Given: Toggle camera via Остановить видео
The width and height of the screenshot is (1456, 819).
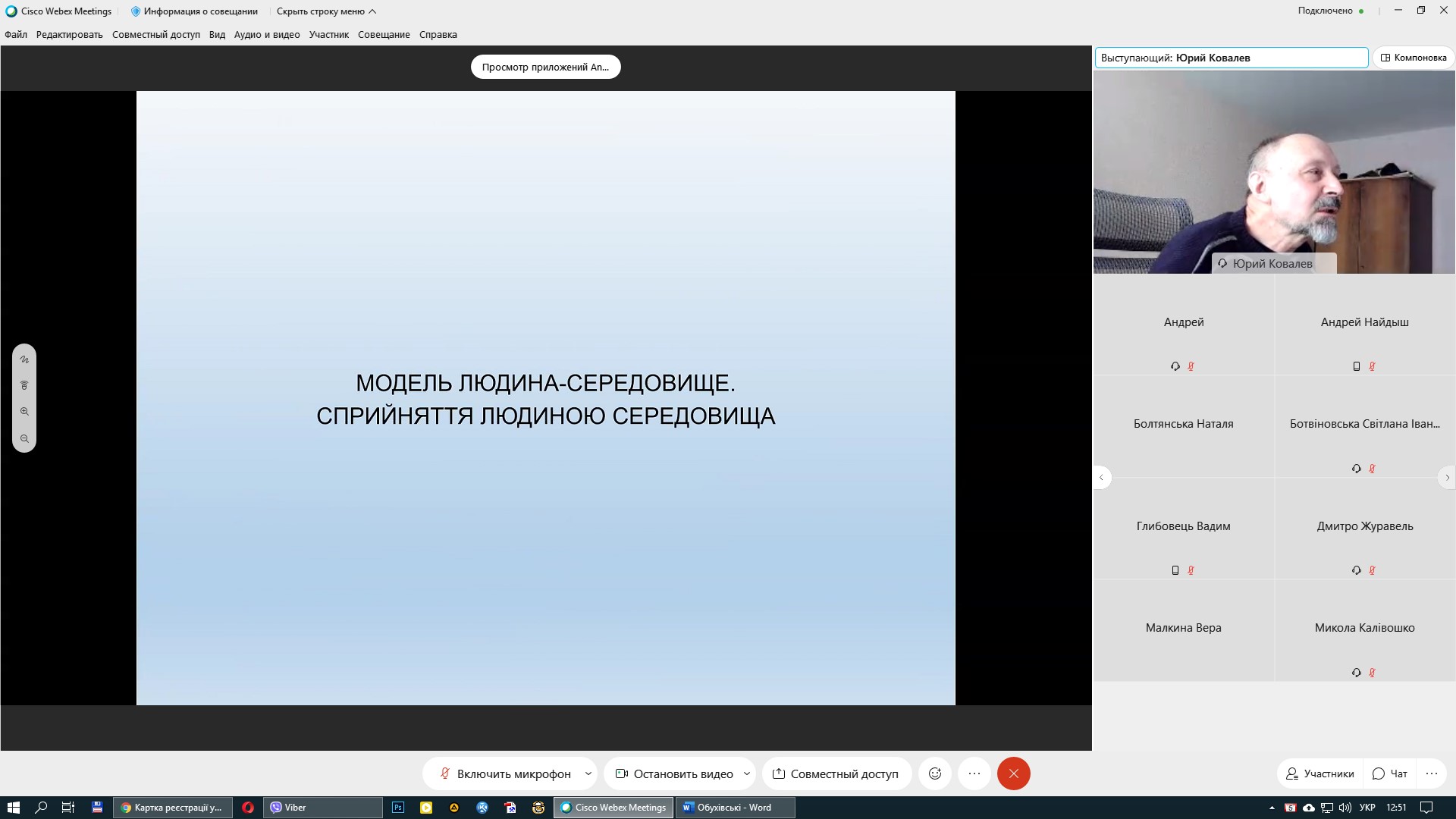Looking at the screenshot, I should tap(673, 773).
